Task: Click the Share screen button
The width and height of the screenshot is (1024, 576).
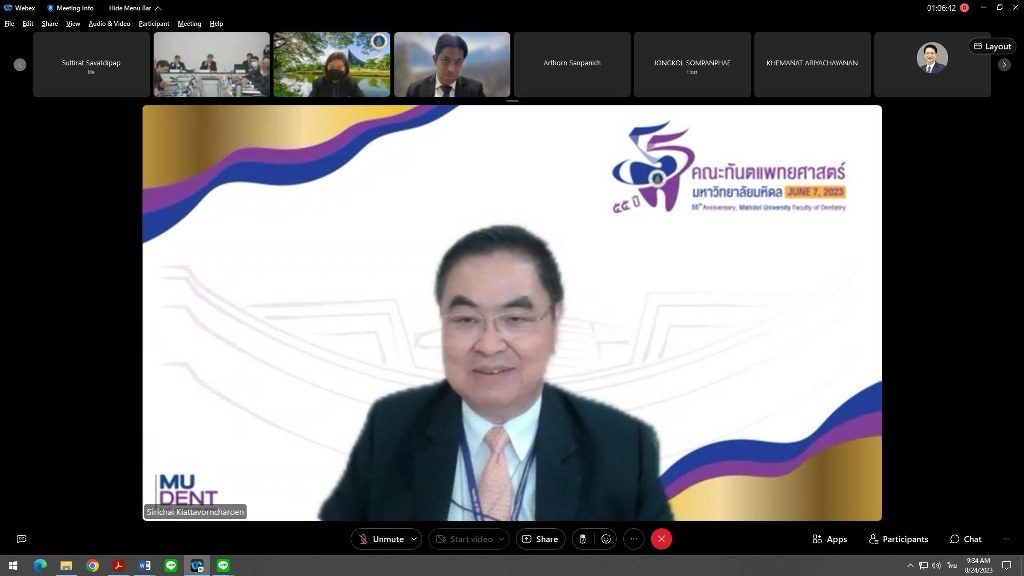Action: [x=540, y=539]
